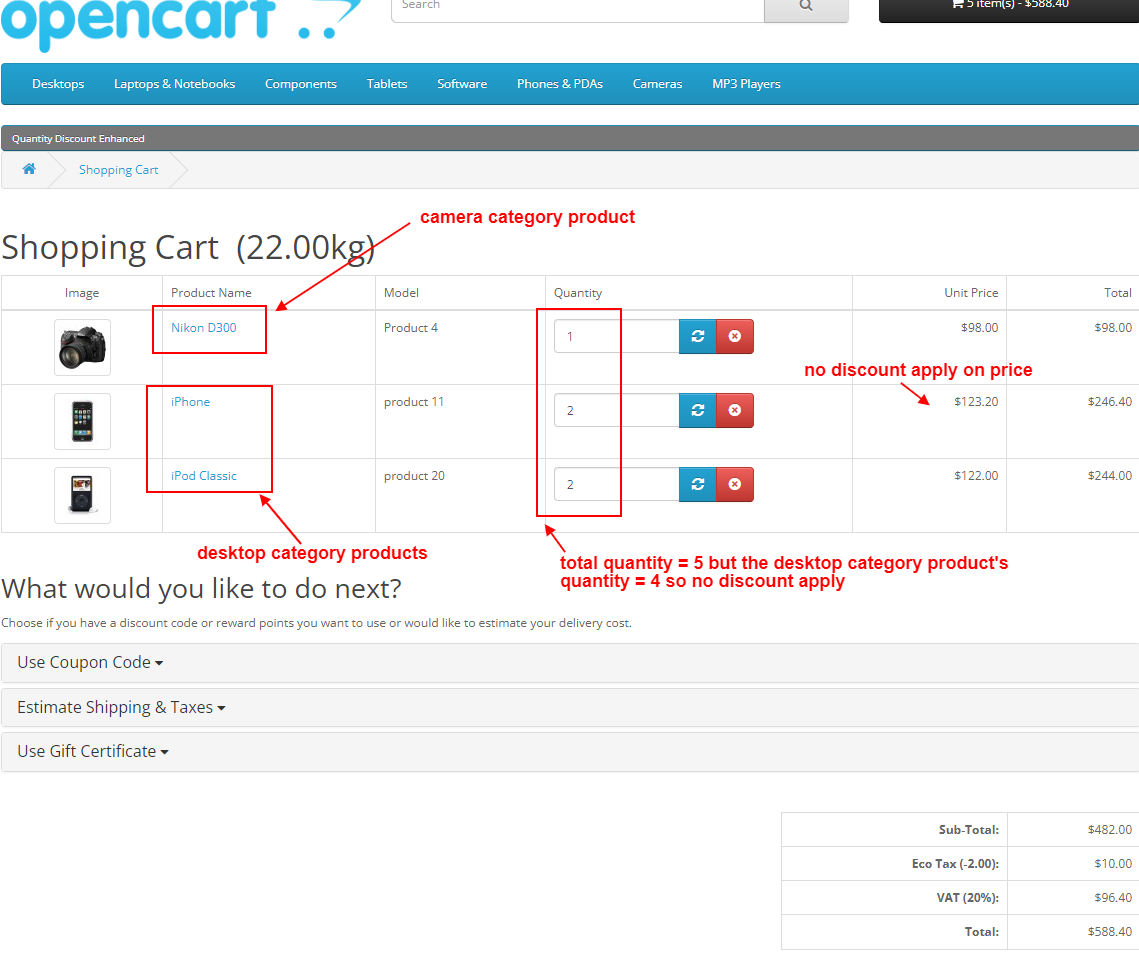This screenshot has height=953, width=1139.
Task: Click the iPod Classic product thumbnail
Action: click(x=82, y=494)
